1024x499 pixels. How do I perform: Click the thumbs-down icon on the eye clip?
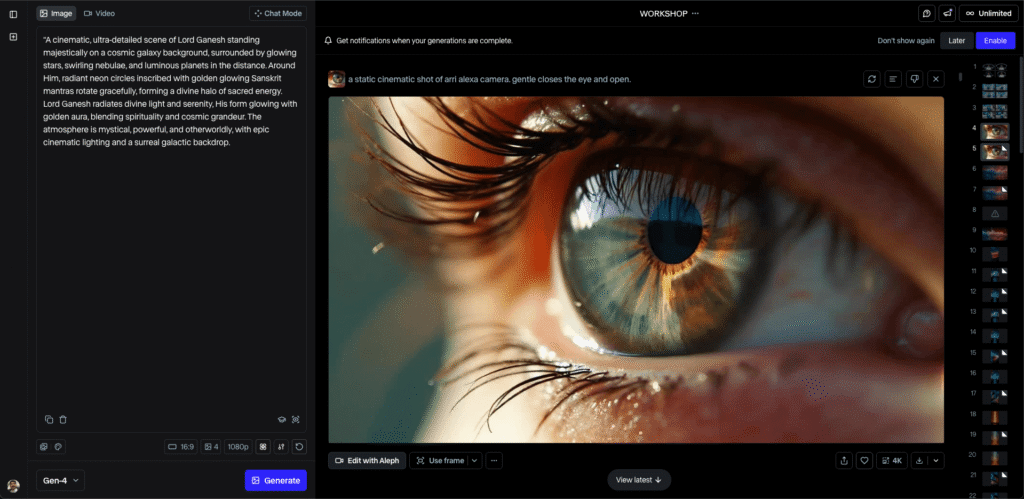pyautogui.click(x=914, y=79)
